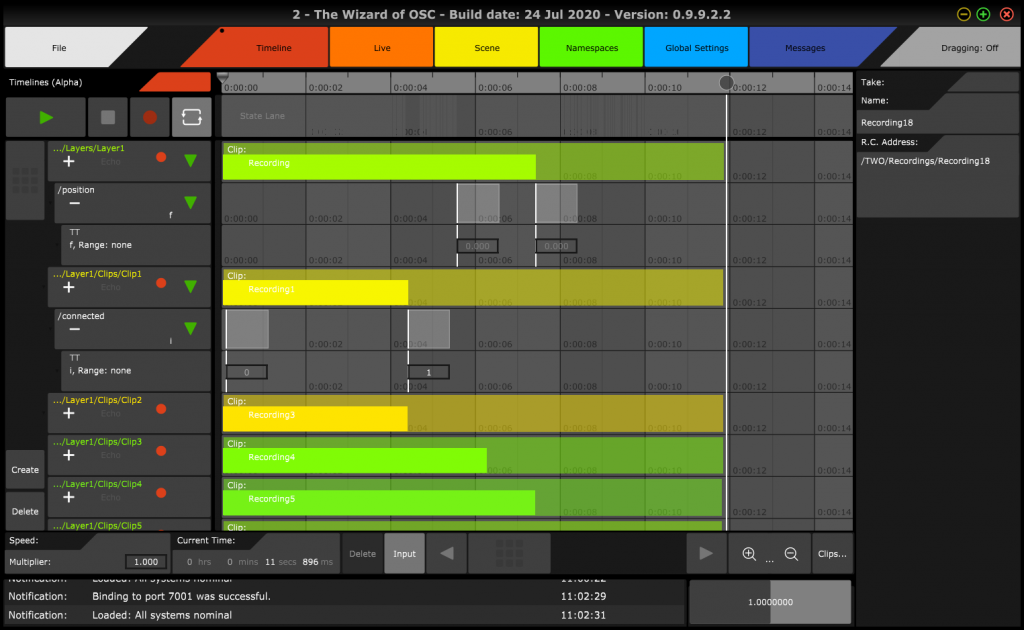The width and height of the screenshot is (1024, 630).
Task: Remove the /connected lane with its minus icon
Action: tap(74, 329)
